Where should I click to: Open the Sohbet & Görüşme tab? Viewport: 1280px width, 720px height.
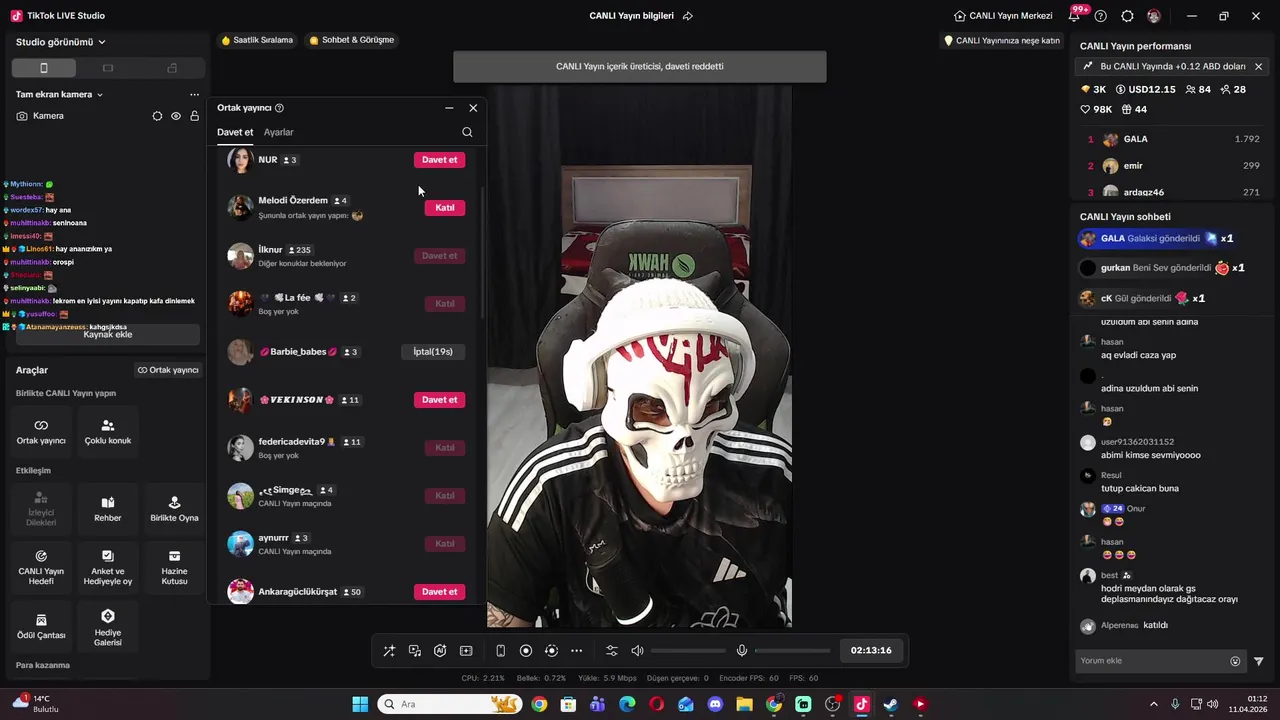point(352,40)
